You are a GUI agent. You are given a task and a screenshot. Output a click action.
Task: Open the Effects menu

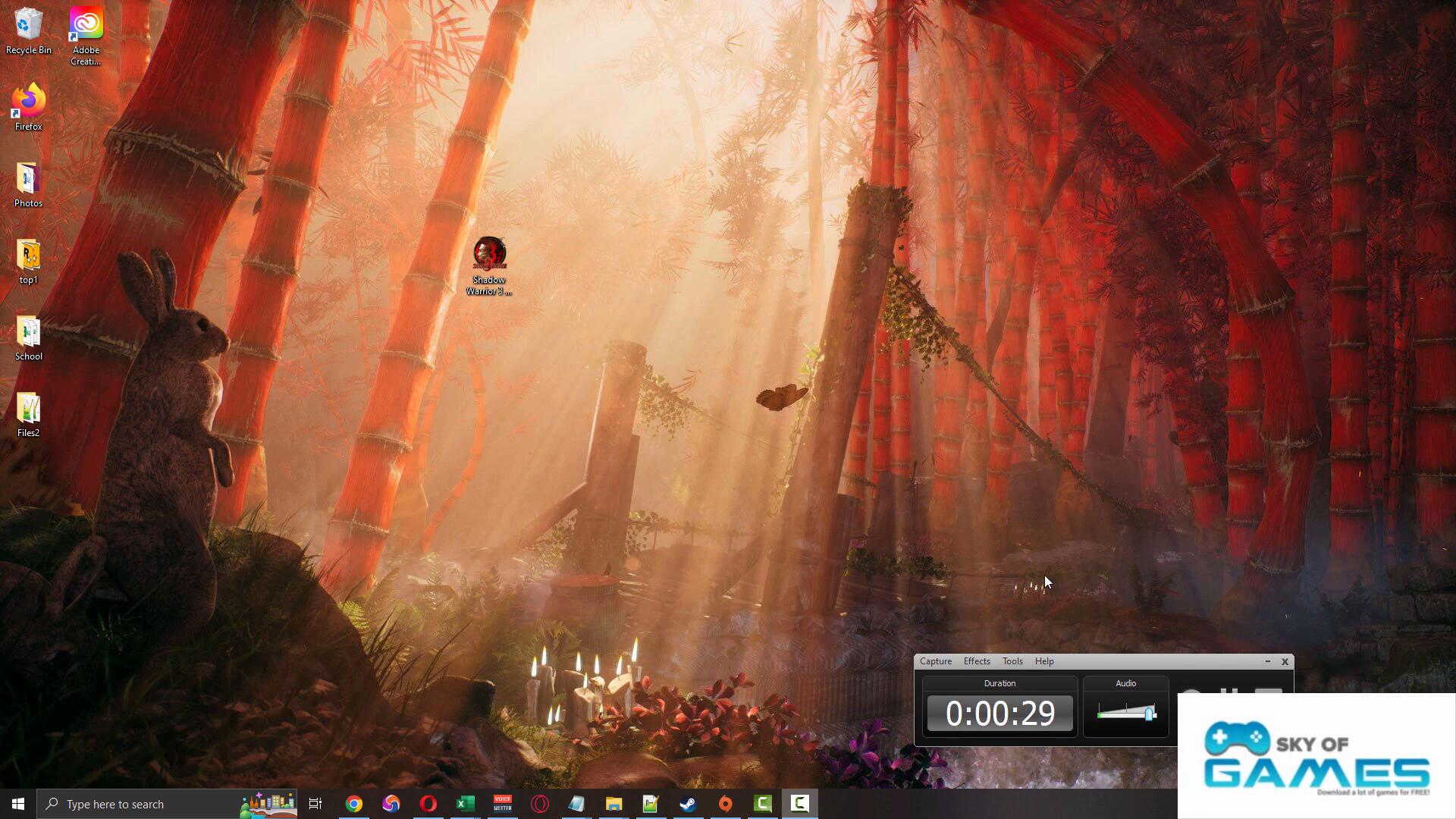coord(977,661)
